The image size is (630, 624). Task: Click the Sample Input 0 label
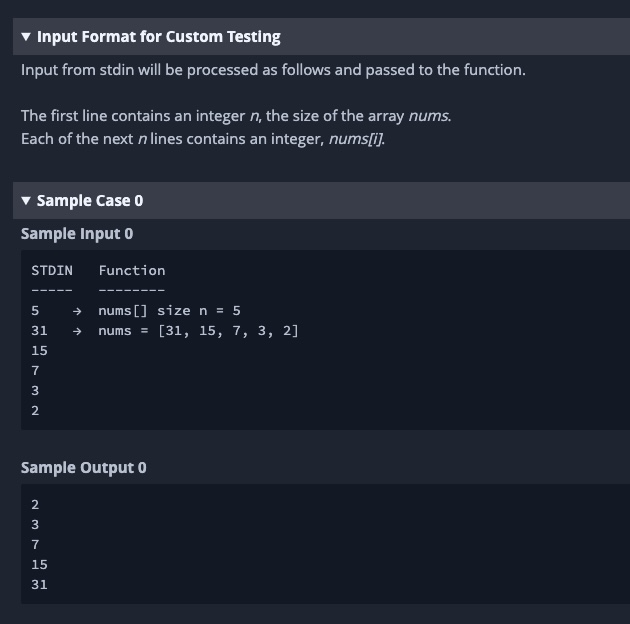[x=77, y=234]
